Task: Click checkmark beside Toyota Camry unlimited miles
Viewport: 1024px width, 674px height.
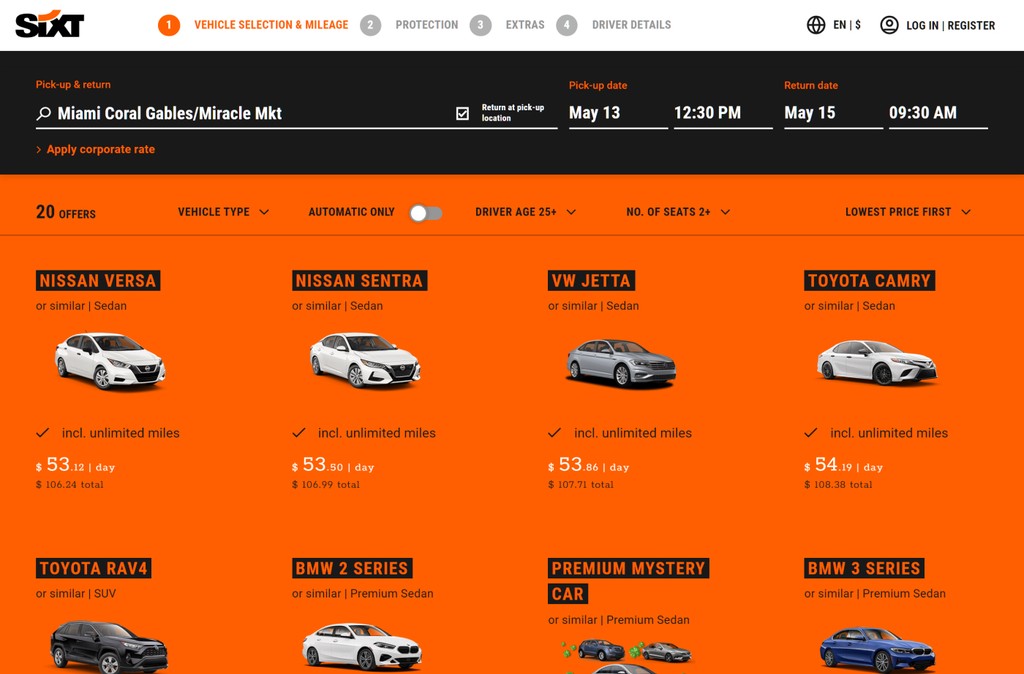Action: 811,432
